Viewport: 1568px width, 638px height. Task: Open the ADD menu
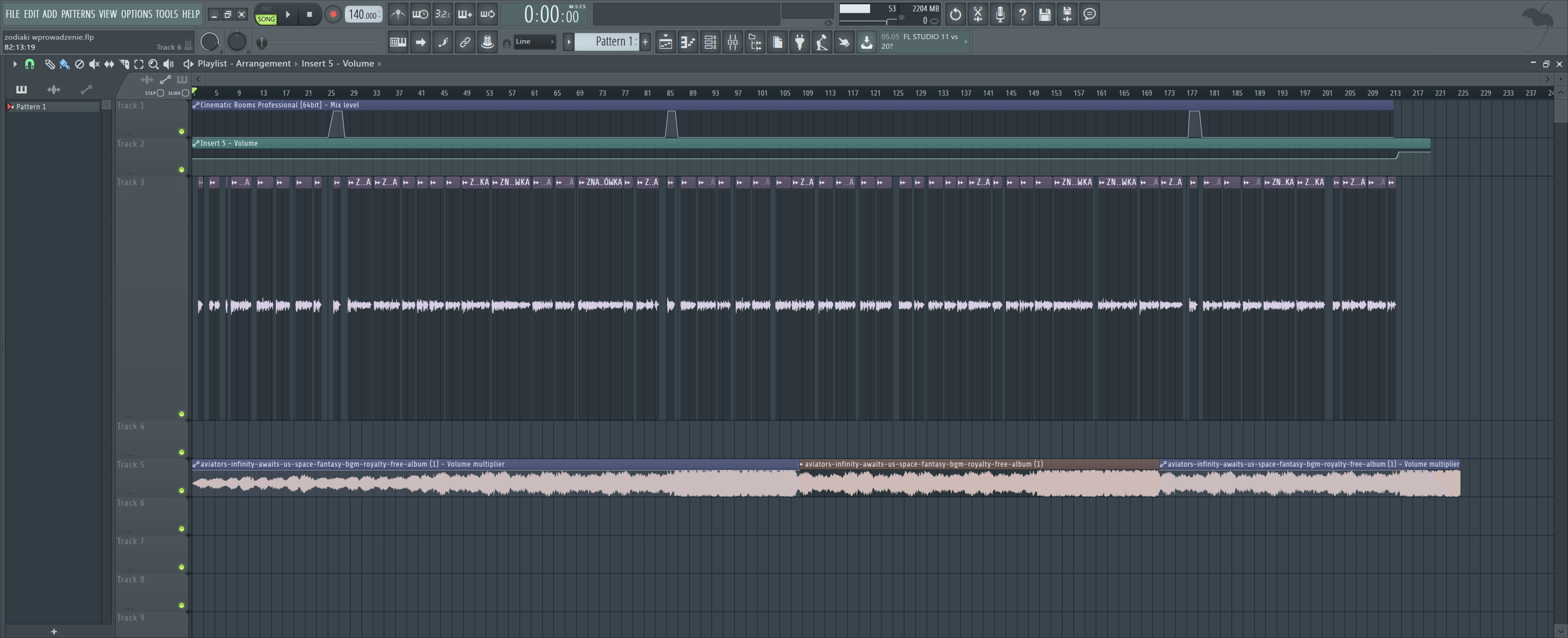point(50,14)
